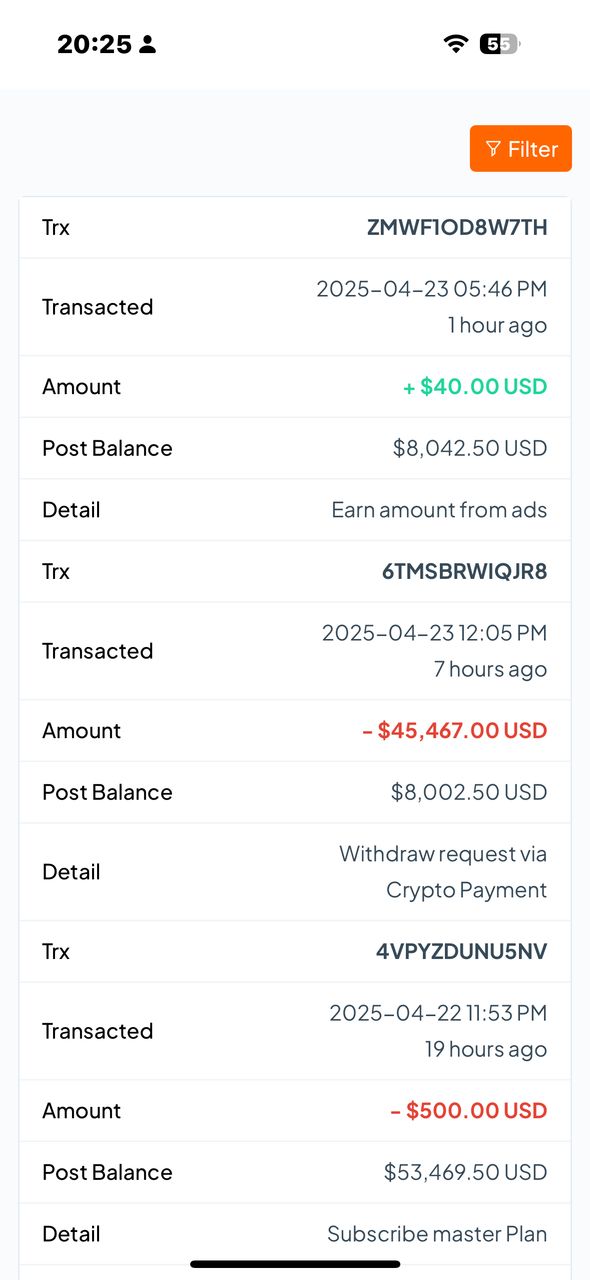
Task: Tap the Subscribe master Plan detail
Action: click(437, 1234)
